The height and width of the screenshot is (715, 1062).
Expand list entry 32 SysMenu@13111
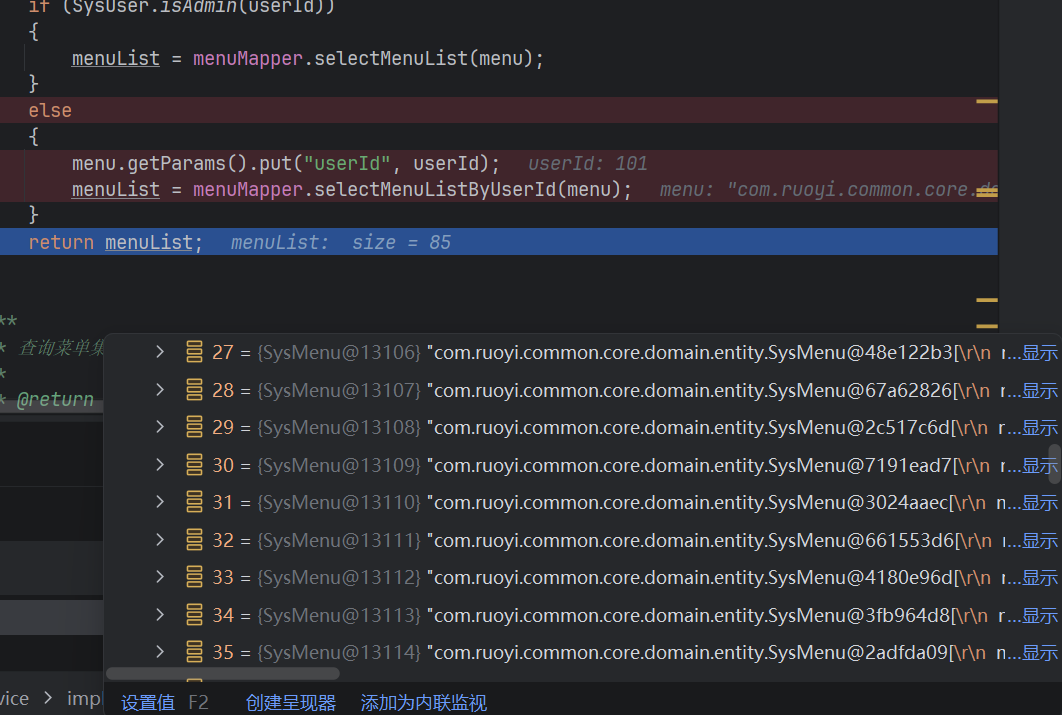160,540
